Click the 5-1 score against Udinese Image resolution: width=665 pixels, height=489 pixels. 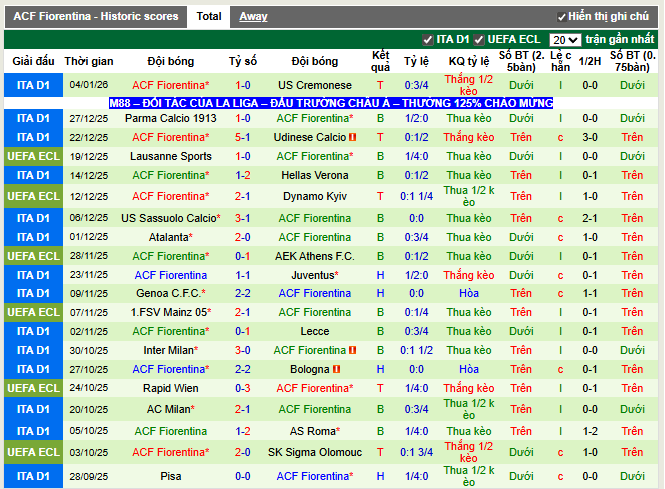243,137
